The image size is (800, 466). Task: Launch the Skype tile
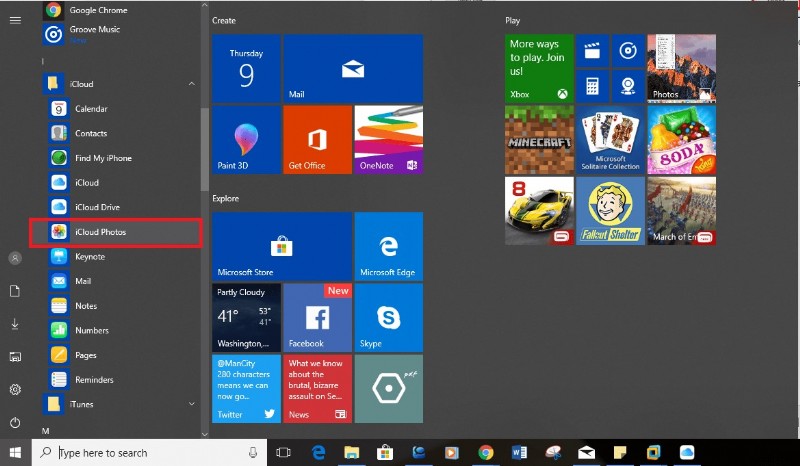(x=389, y=317)
